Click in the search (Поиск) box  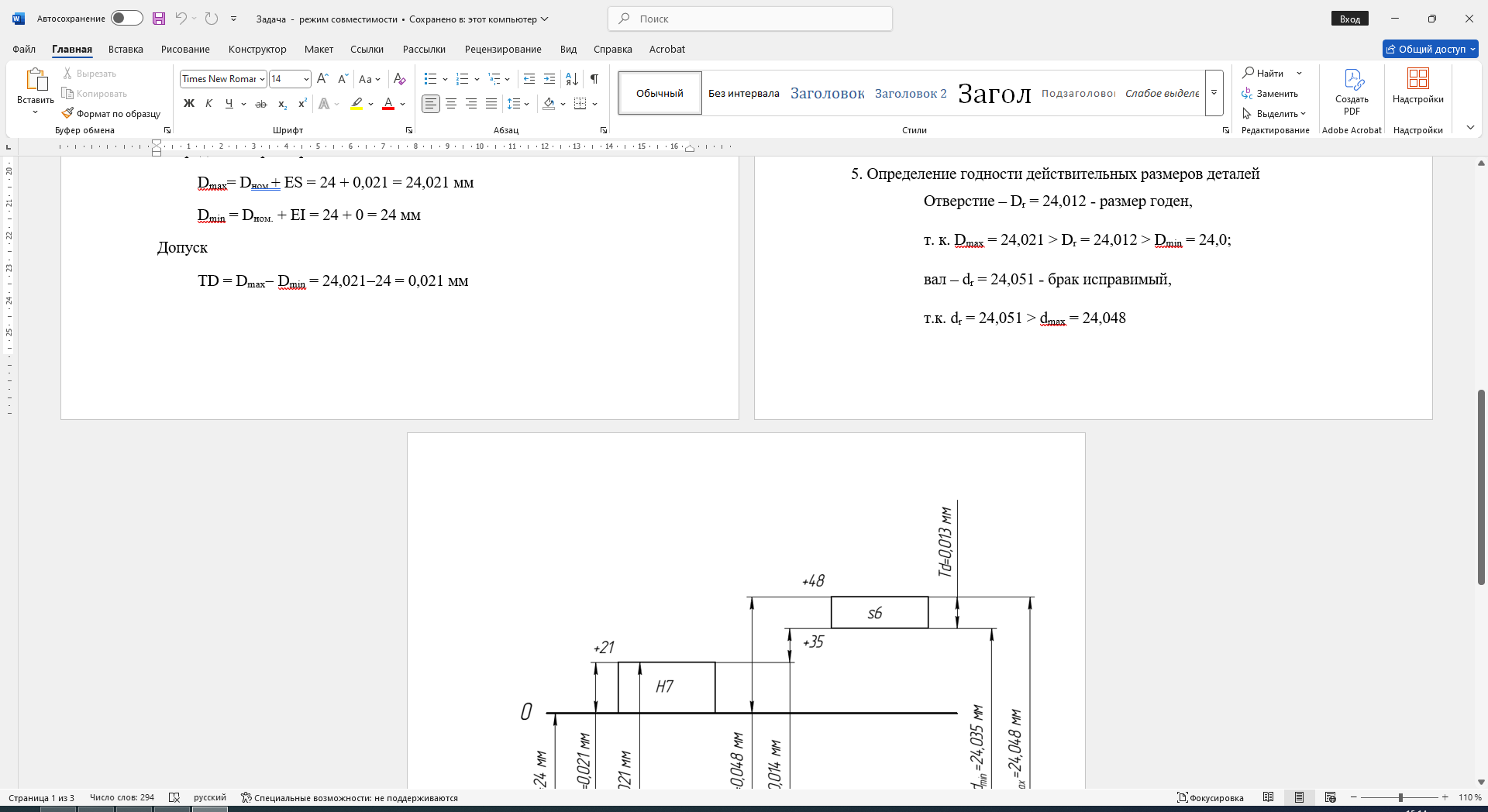coord(750,19)
